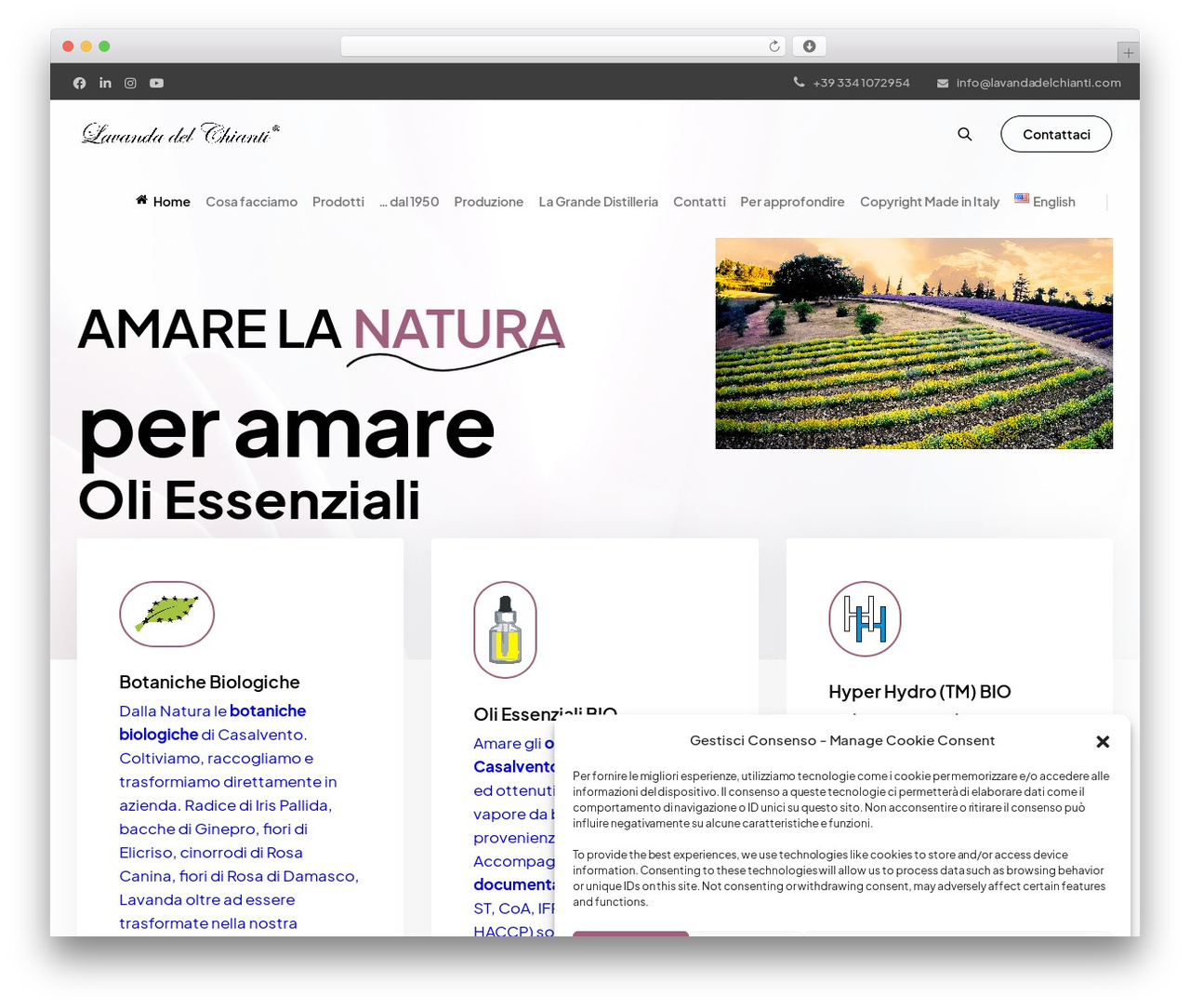Screen dimensions: 1190x1008
Task: Open the LinkedIn social link
Action: [x=105, y=83]
